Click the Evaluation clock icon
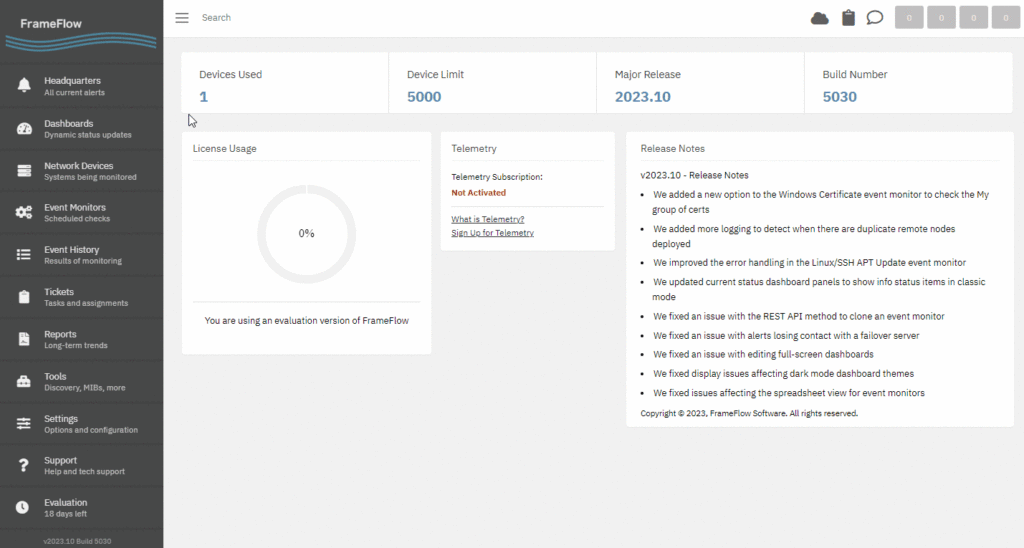 tap(23, 508)
